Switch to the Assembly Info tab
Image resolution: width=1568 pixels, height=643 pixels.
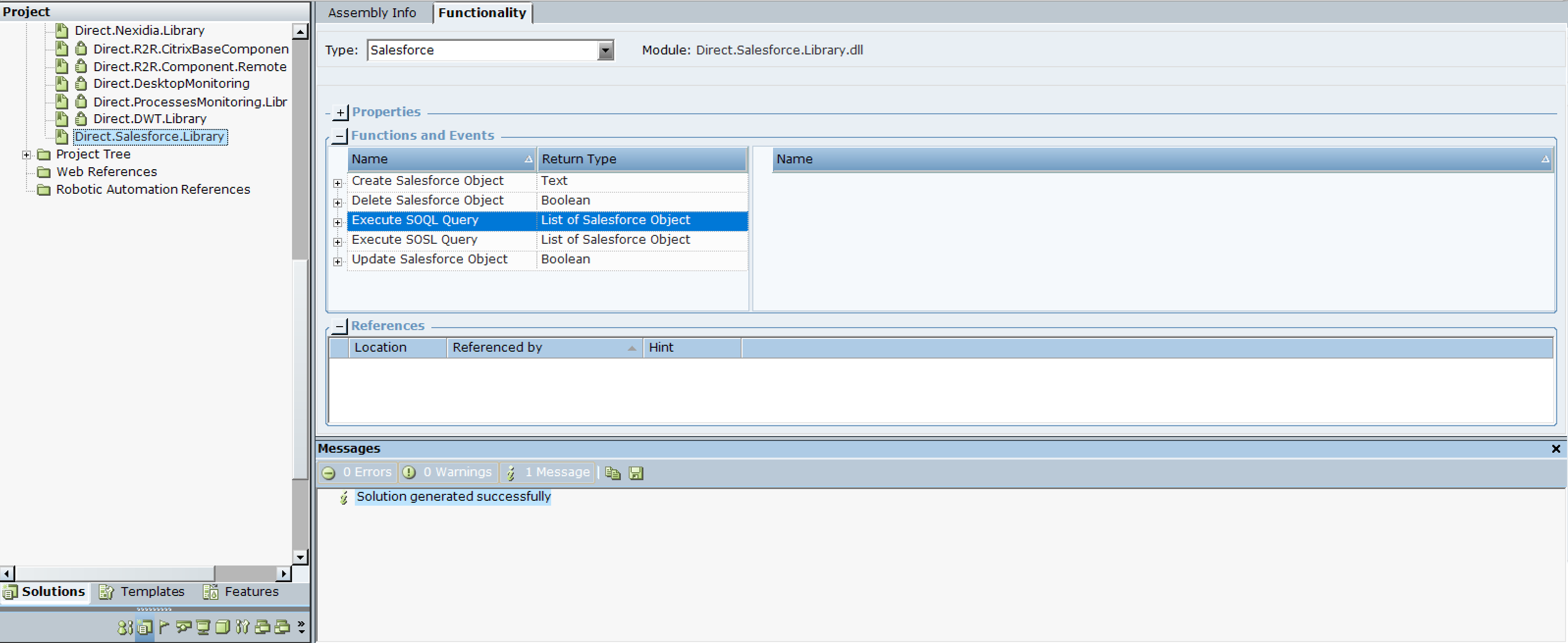[x=372, y=13]
